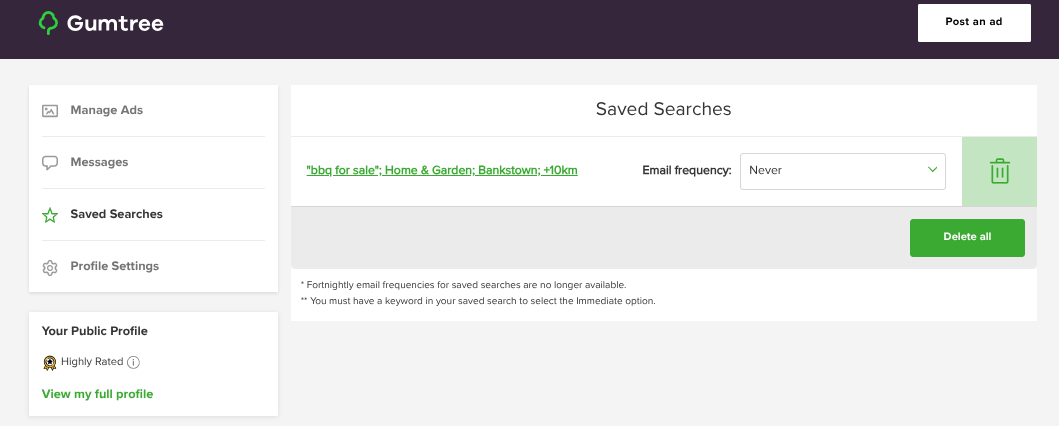1059x426 pixels.
Task: Click the chevron arrow in the frequency dropdown
Action: coord(931,170)
